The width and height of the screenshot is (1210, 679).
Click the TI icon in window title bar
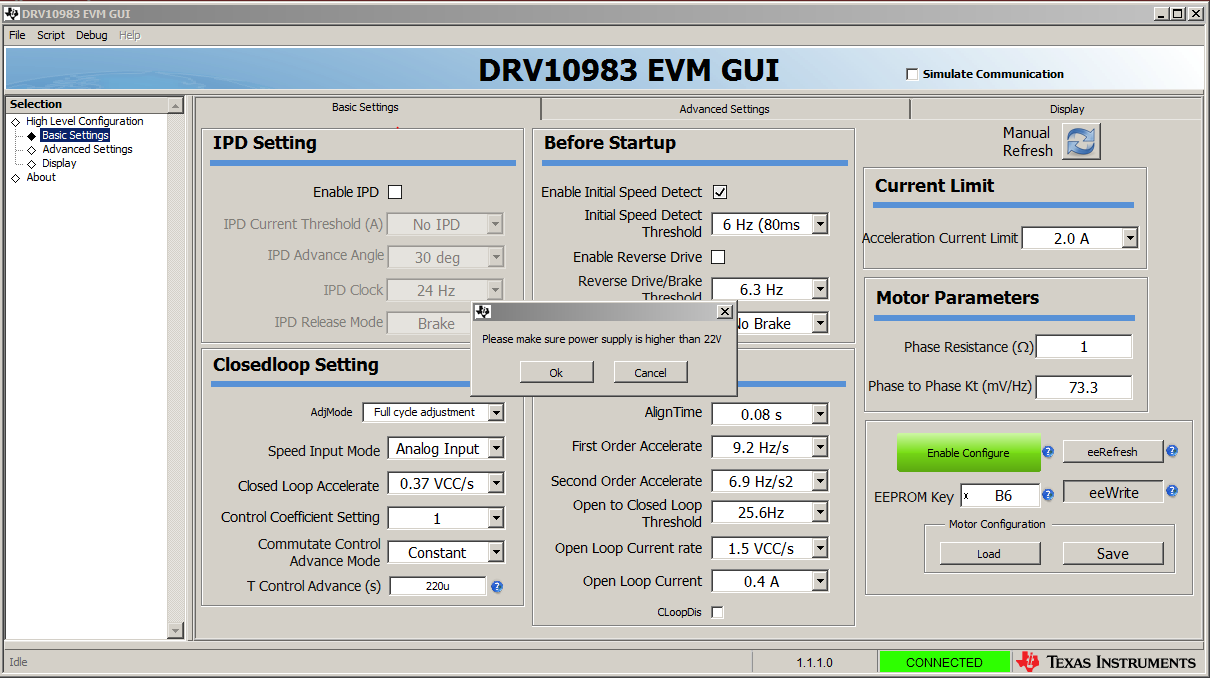pyautogui.click(x=12, y=14)
